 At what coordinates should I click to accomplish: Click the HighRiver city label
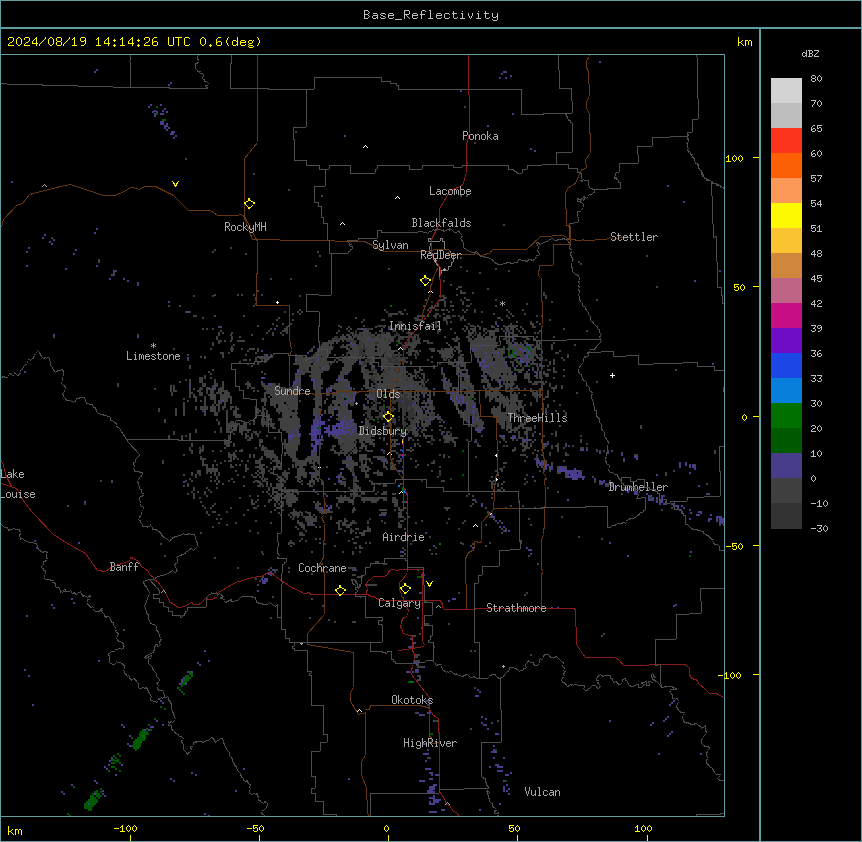point(430,743)
